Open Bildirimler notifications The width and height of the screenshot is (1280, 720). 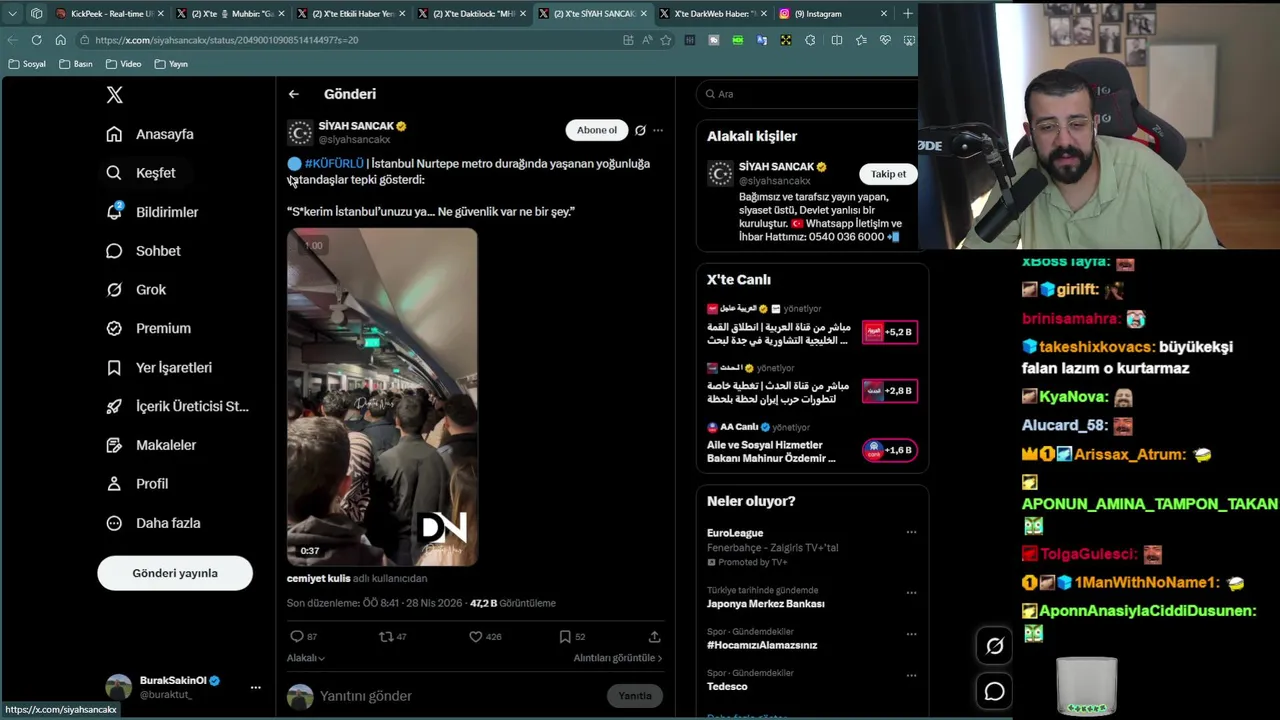point(153,212)
